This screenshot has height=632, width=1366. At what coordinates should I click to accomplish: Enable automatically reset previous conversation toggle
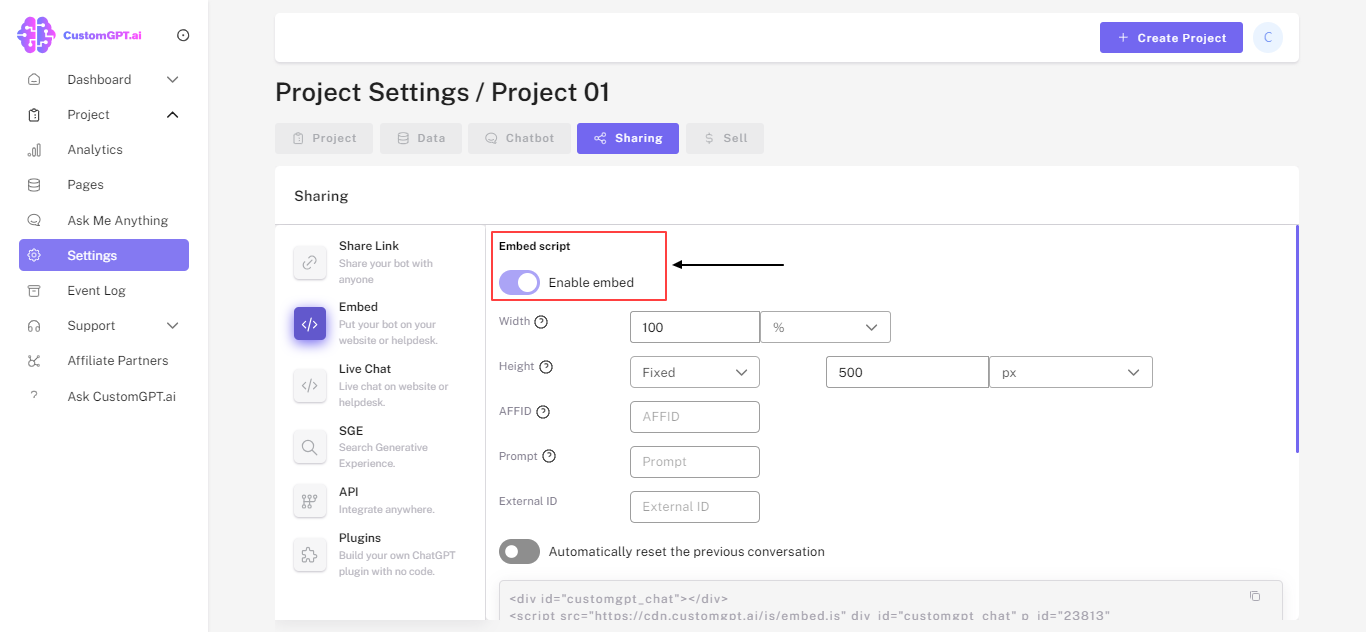pos(519,552)
